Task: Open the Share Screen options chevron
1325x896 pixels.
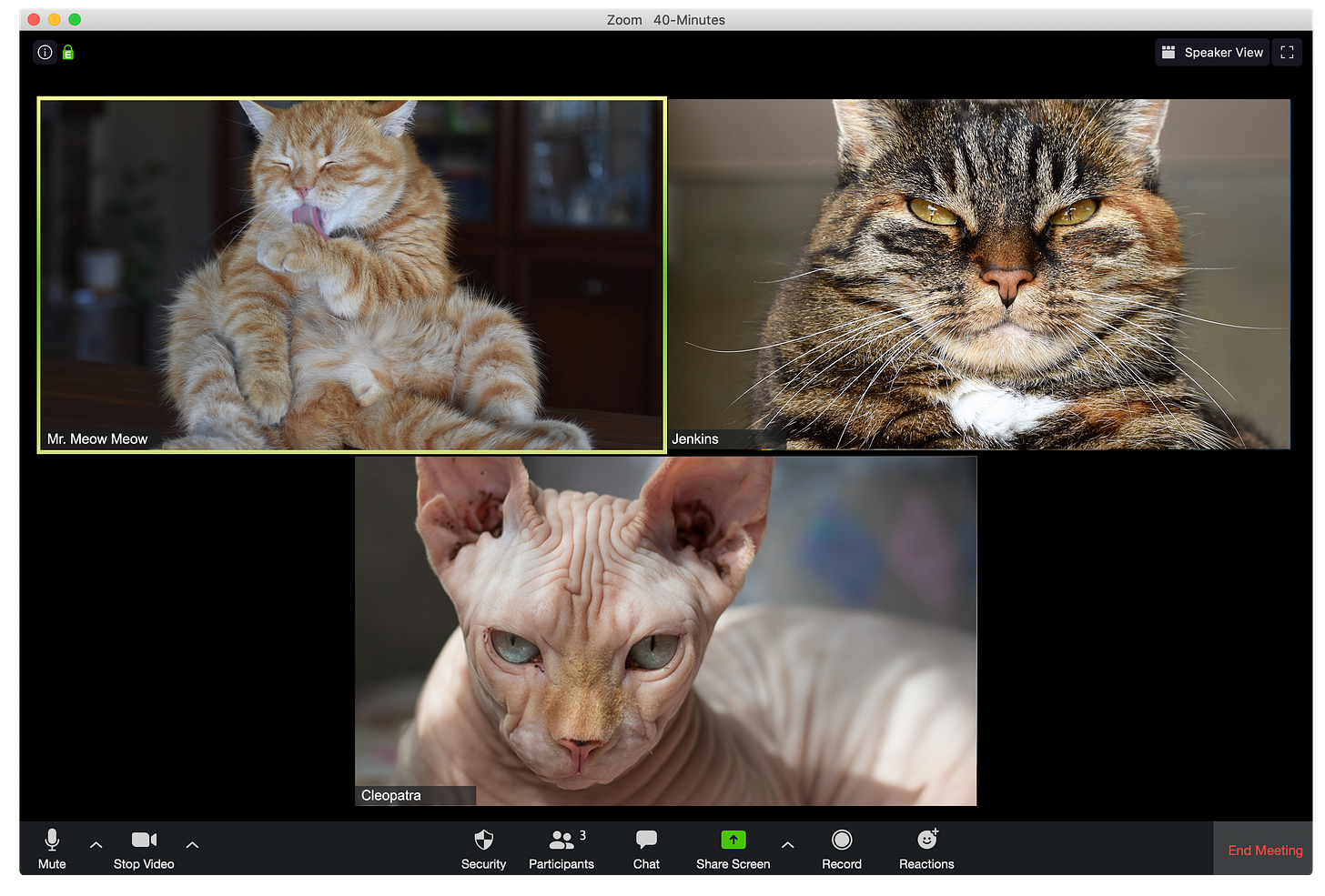Action: click(786, 844)
